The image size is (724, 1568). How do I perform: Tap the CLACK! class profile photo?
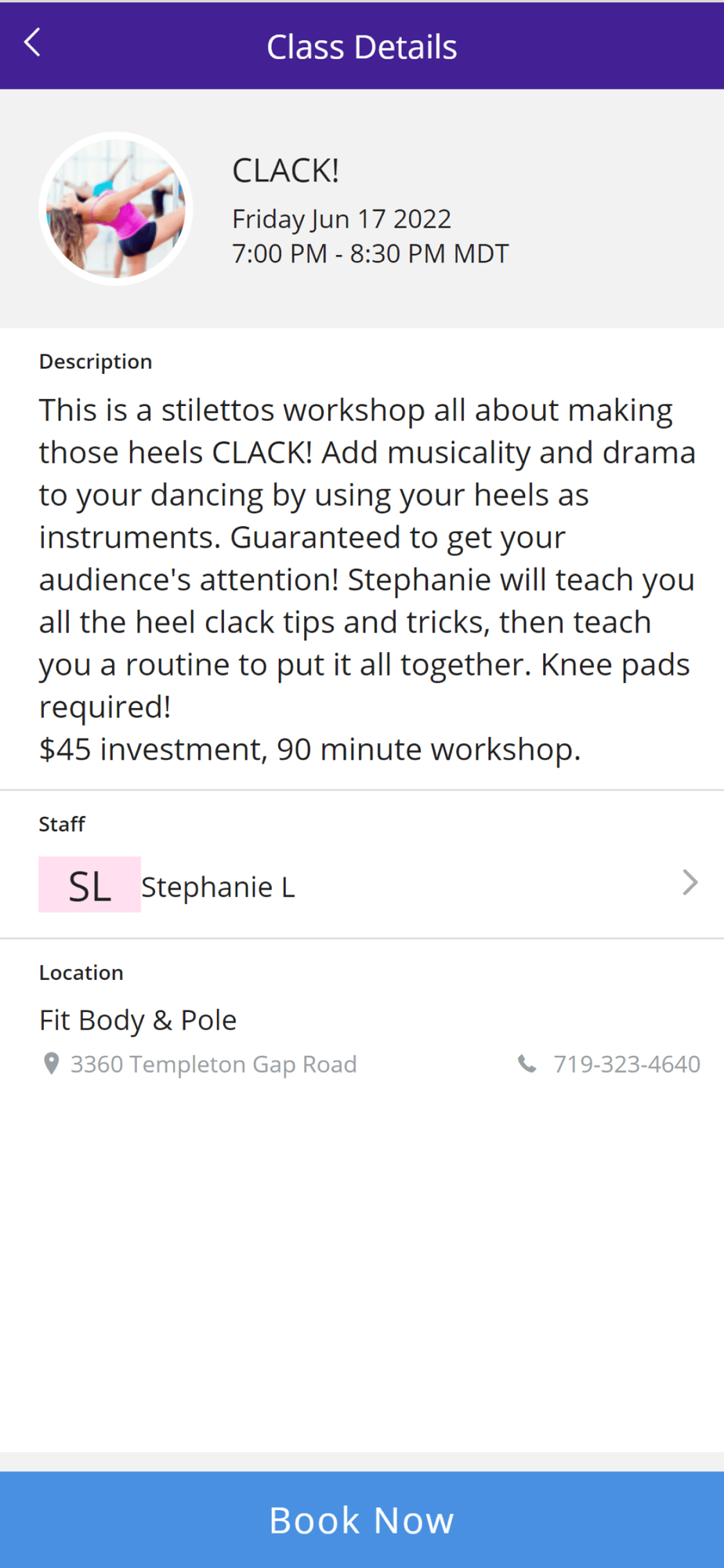click(116, 209)
